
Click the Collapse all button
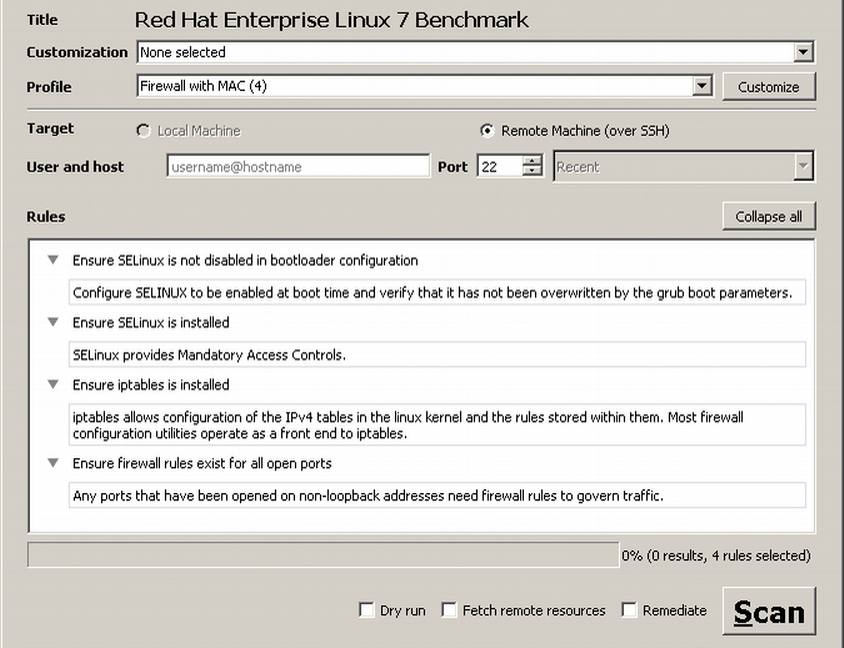point(769,216)
